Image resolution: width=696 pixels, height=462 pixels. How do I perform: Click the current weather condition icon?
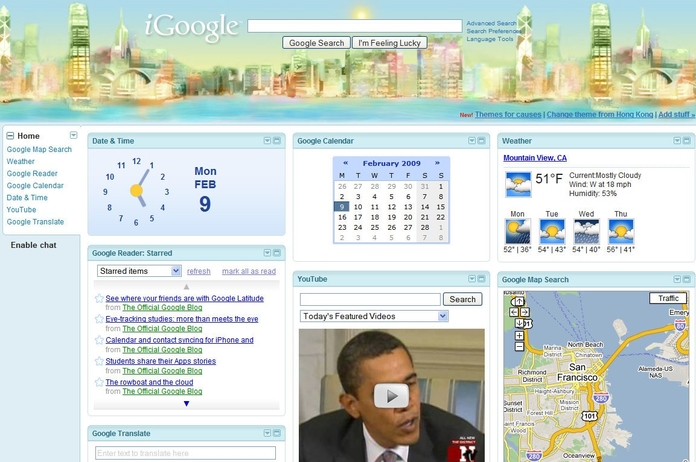coord(518,185)
